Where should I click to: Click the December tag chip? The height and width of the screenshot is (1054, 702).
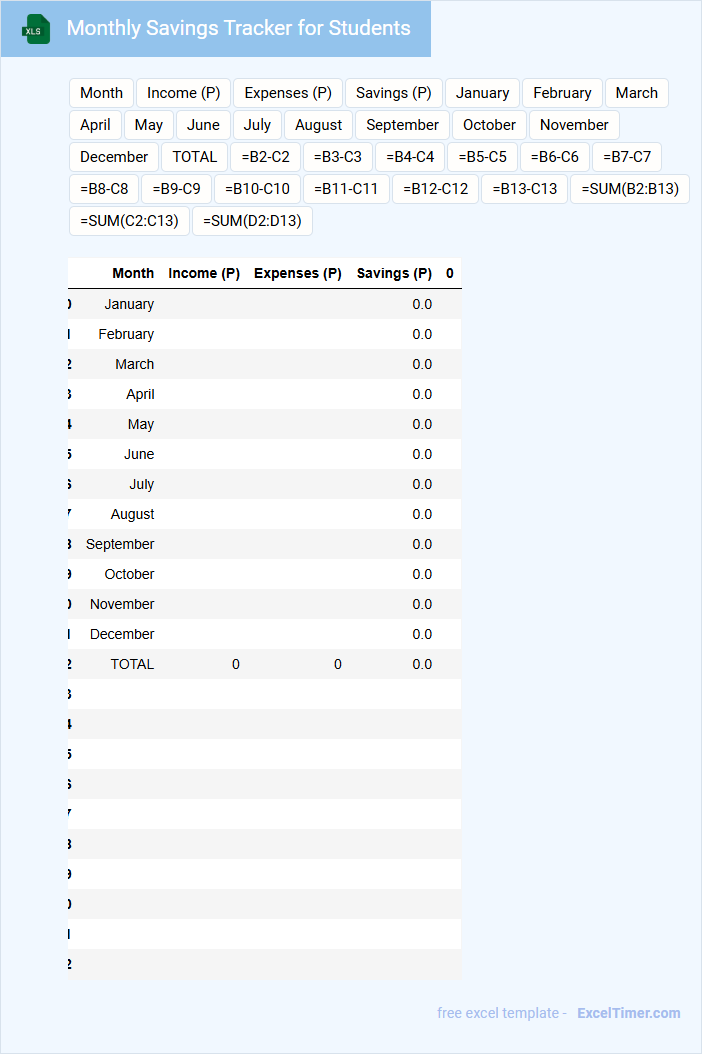tap(114, 157)
